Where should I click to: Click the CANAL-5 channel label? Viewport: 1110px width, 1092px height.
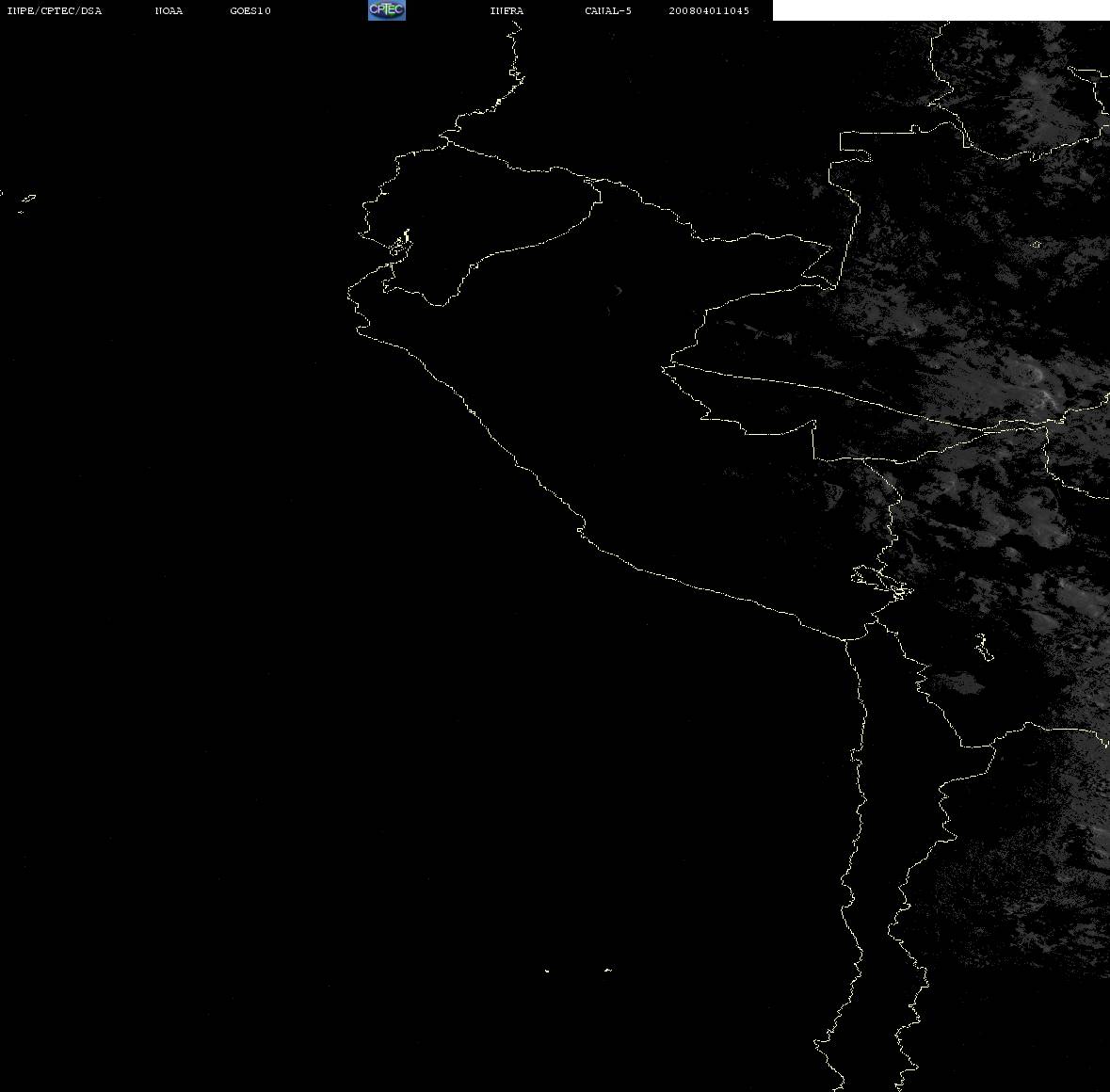[x=607, y=10]
